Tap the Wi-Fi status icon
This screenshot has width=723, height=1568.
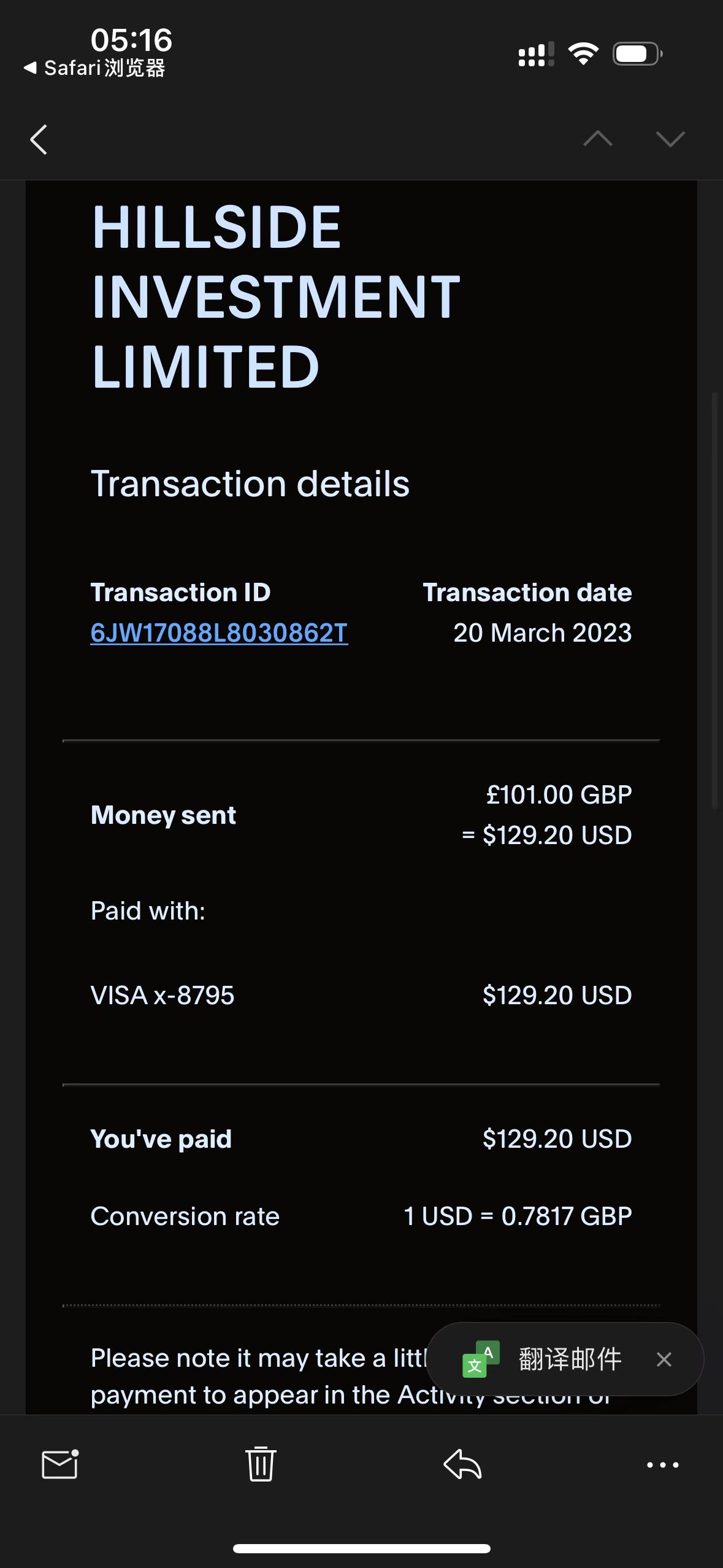[x=583, y=54]
